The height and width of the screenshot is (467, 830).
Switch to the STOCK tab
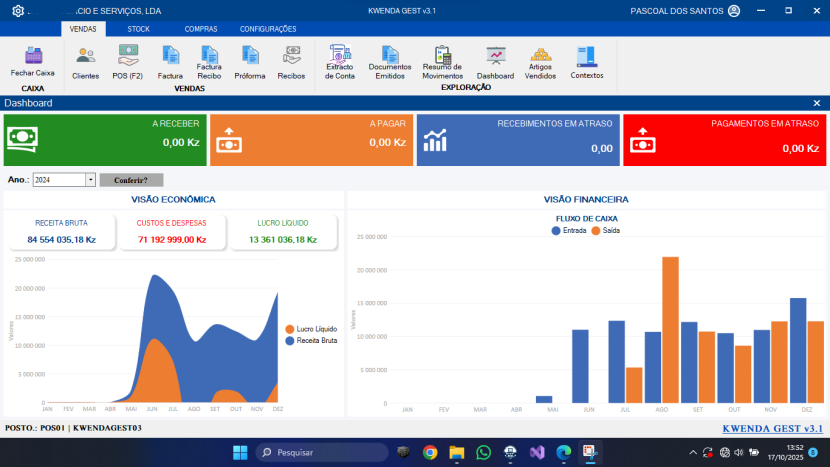point(138,29)
